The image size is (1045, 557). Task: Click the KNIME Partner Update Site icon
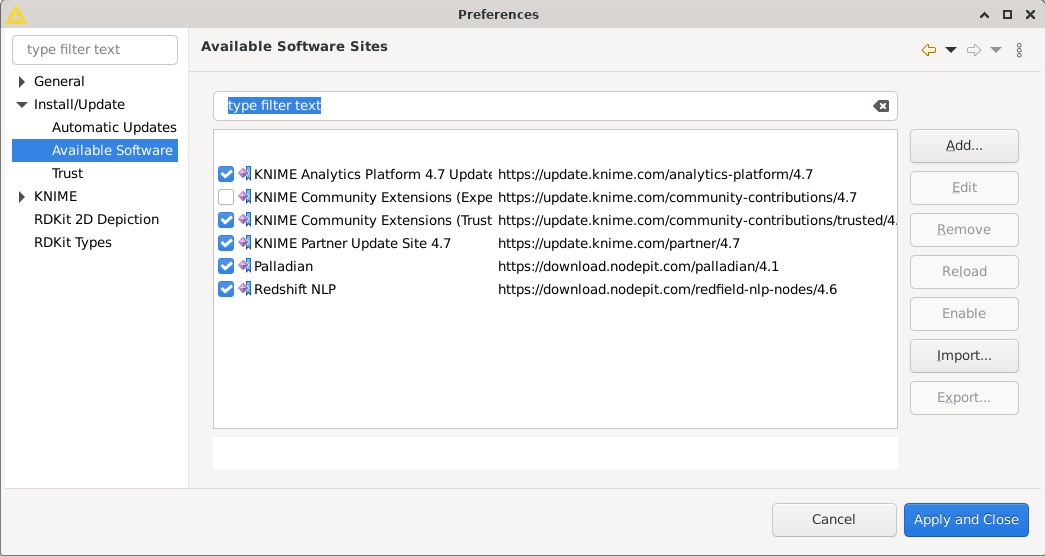(245, 243)
